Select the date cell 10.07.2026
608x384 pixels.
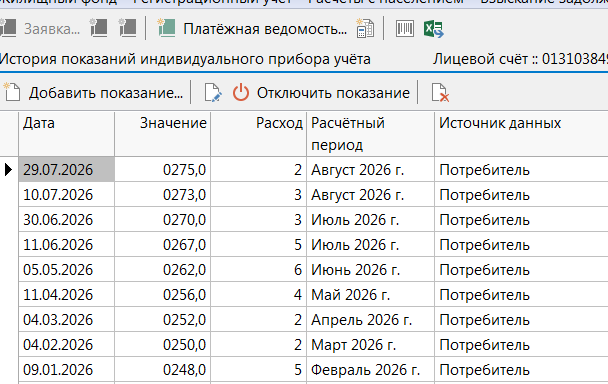point(66,194)
